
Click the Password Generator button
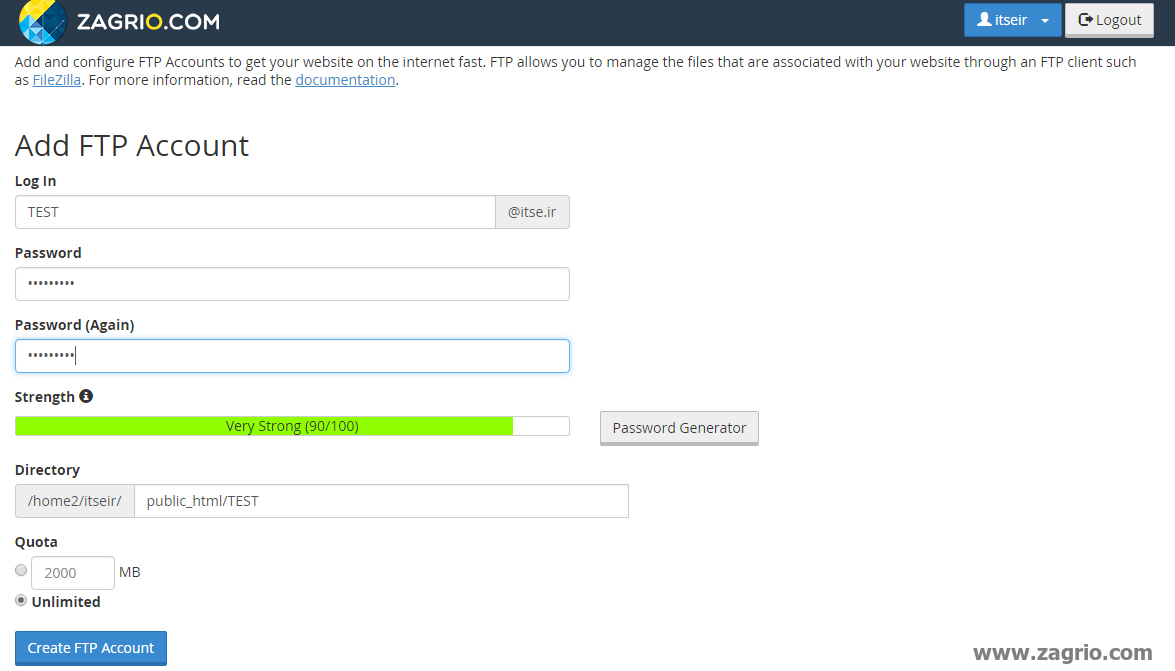click(x=679, y=428)
